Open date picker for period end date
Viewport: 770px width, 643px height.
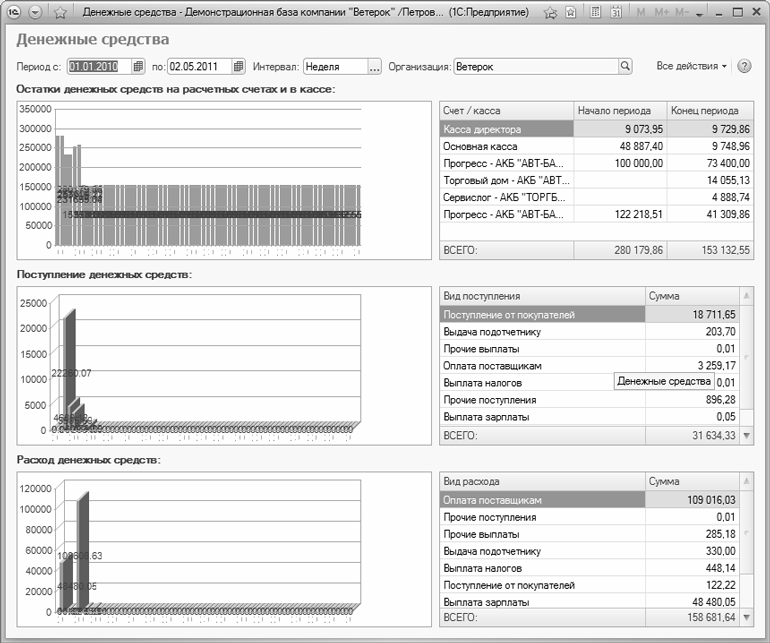(x=238, y=67)
